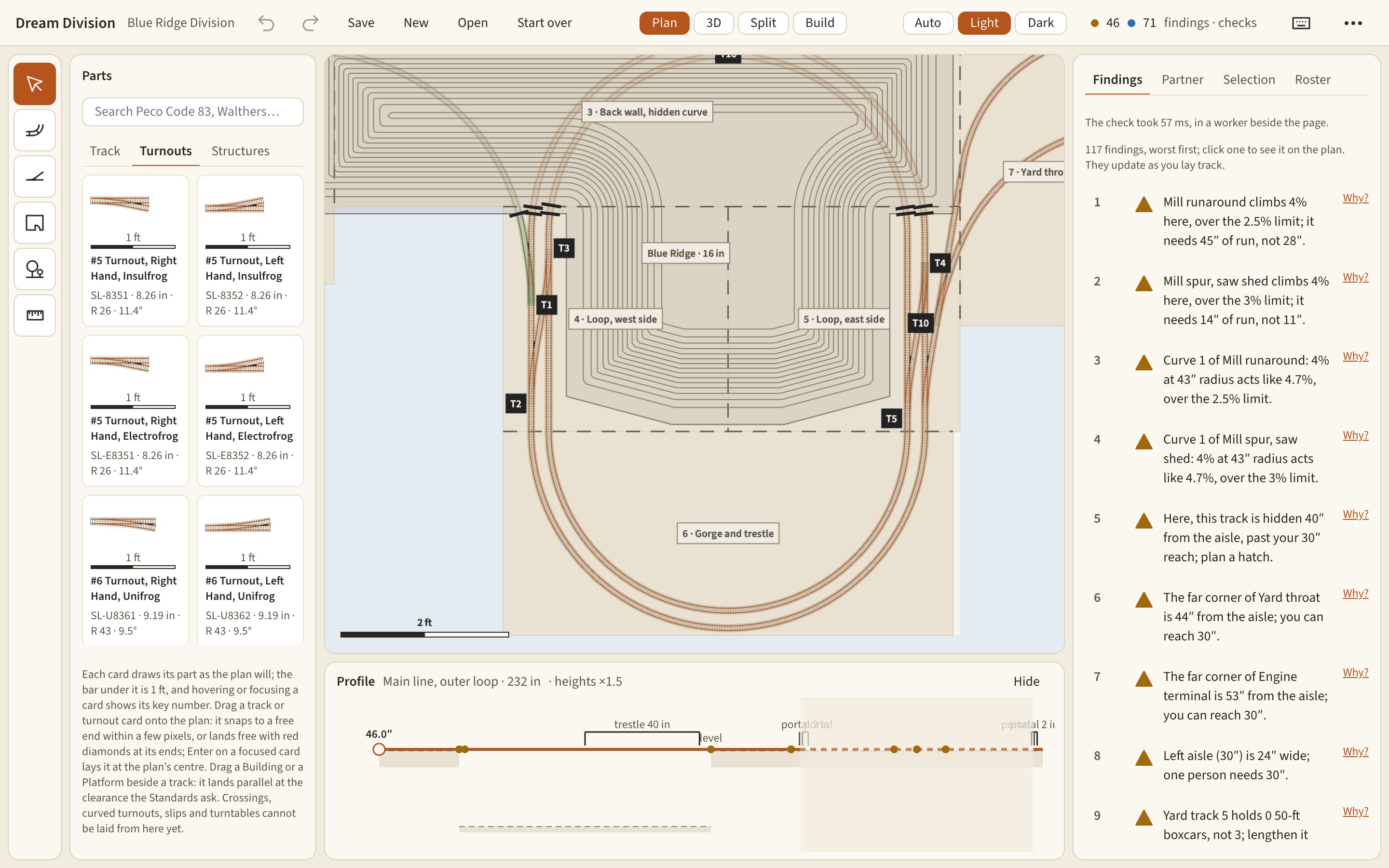This screenshot has width=1389, height=868.
Task: Open the Selection tab
Action: [x=1249, y=80]
